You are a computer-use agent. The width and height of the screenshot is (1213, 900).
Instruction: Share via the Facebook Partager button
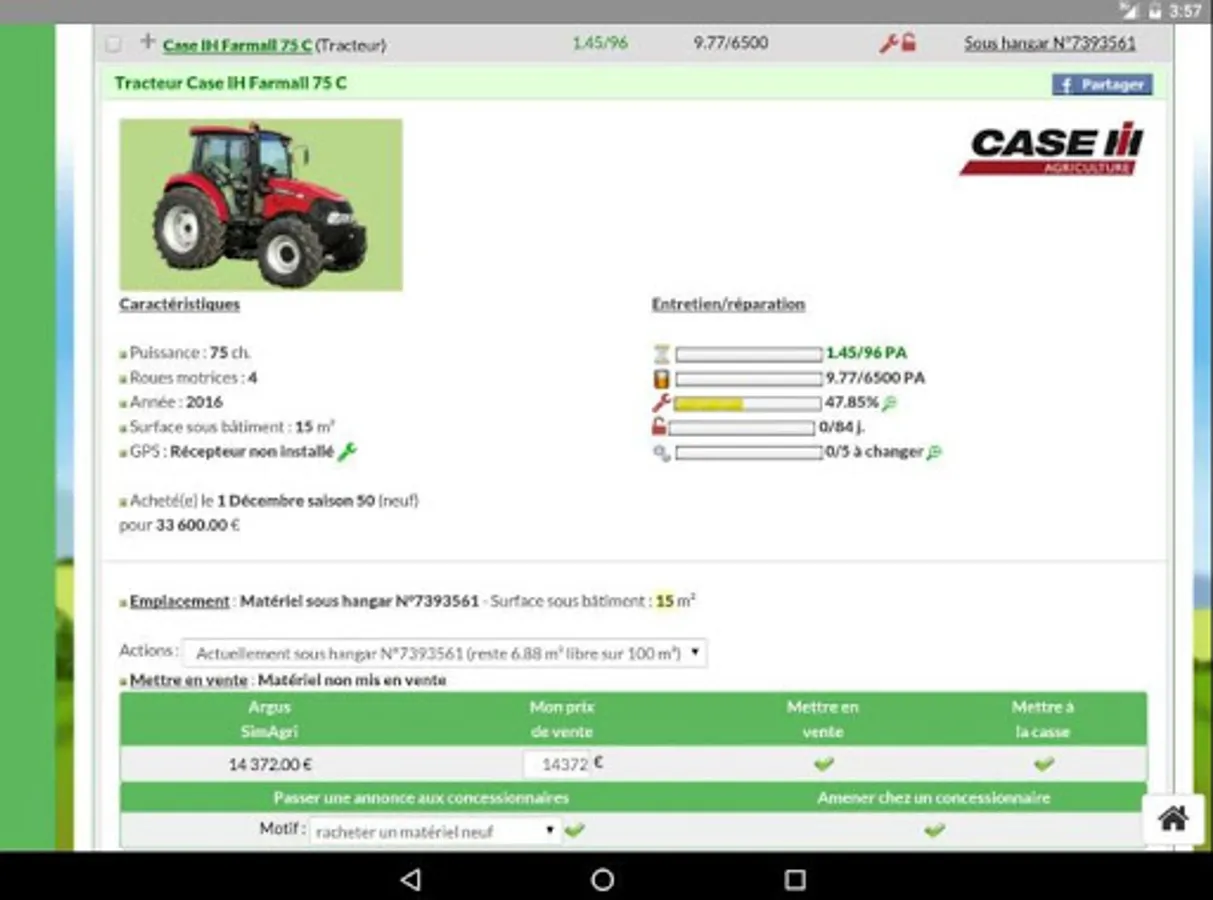coord(1102,84)
